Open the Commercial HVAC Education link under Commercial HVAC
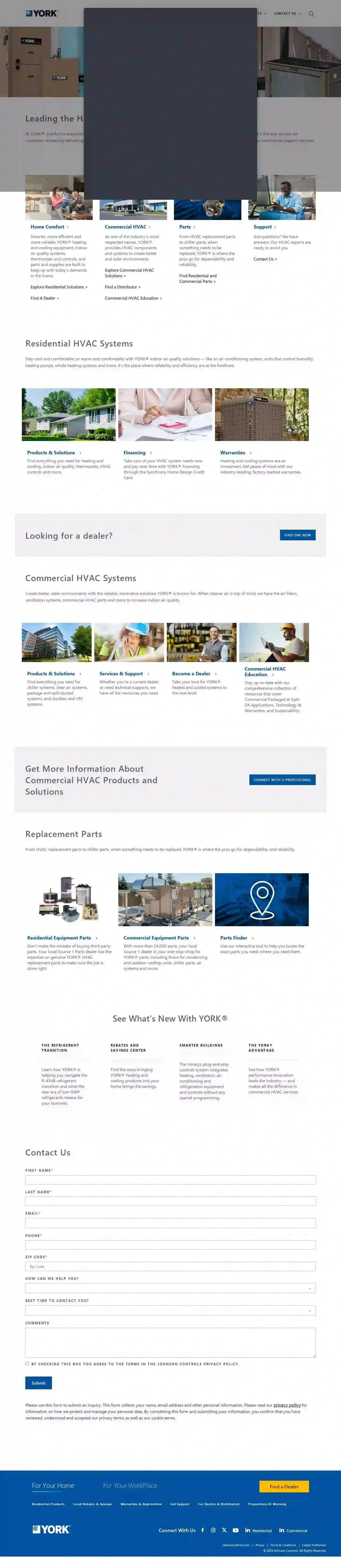 tap(133, 298)
